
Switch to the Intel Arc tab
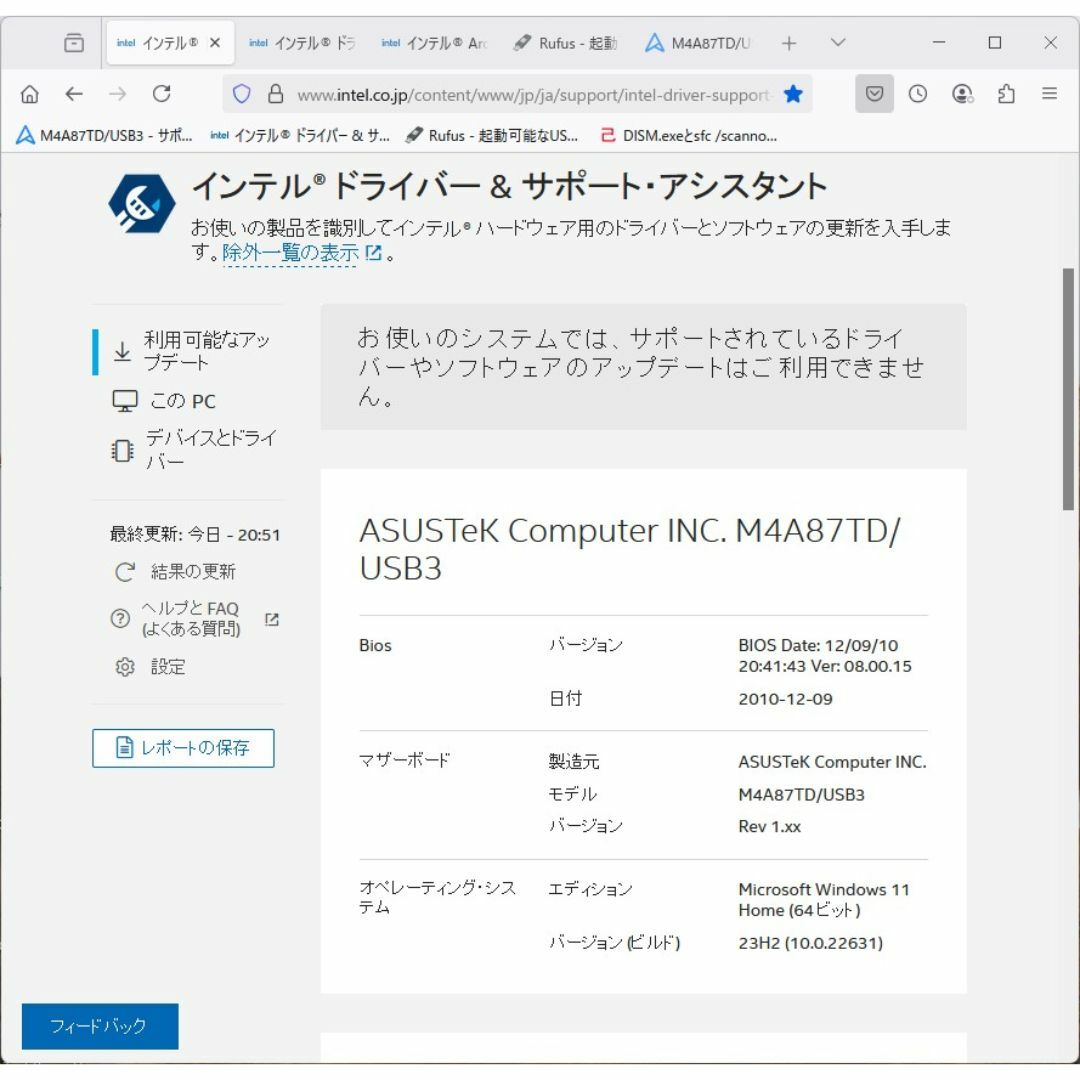(434, 43)
